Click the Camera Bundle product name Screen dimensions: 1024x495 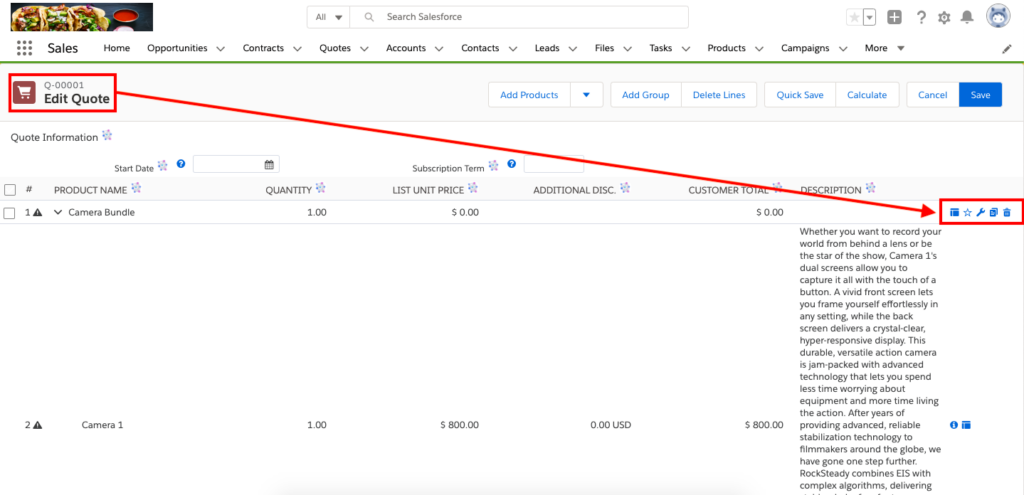(101, 212)
